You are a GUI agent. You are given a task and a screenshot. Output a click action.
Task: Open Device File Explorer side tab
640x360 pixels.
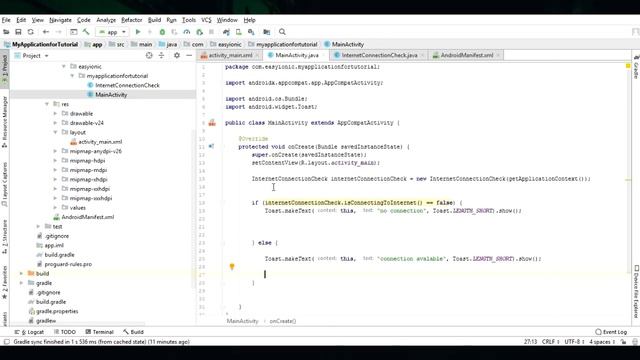pos(636,291)
